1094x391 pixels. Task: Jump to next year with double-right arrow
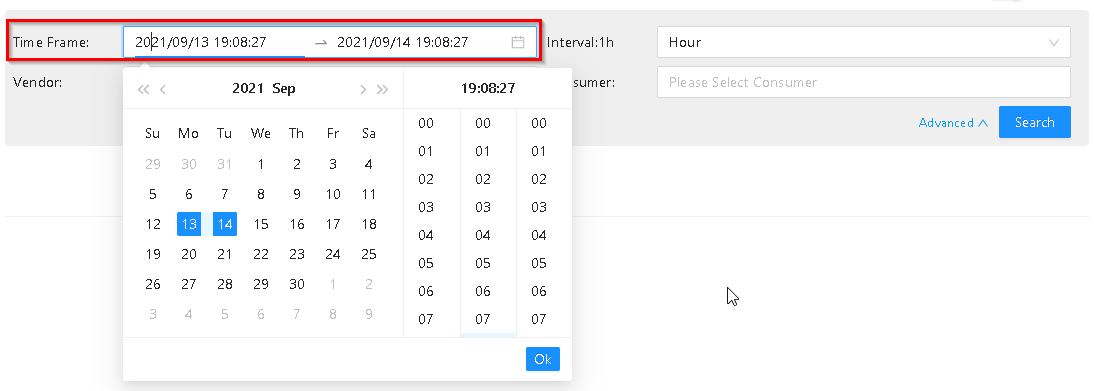coord(382,89)
